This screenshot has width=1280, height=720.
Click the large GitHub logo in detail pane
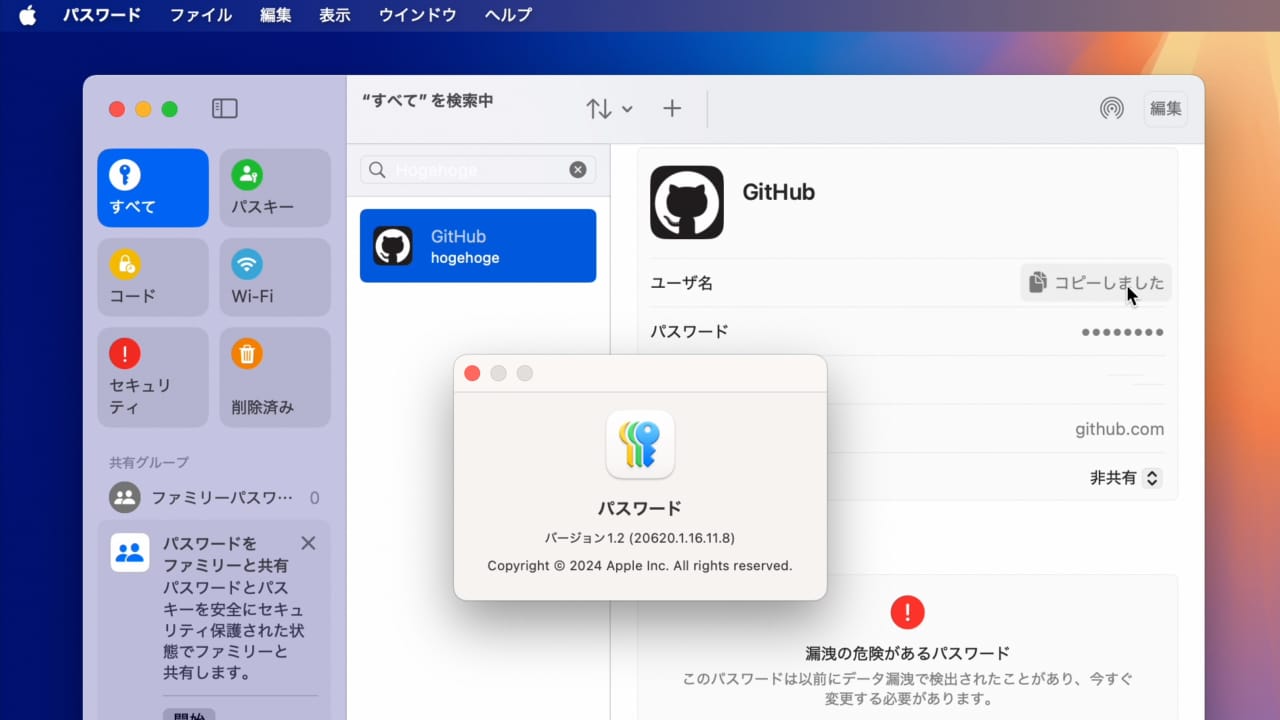click(687, 202)
